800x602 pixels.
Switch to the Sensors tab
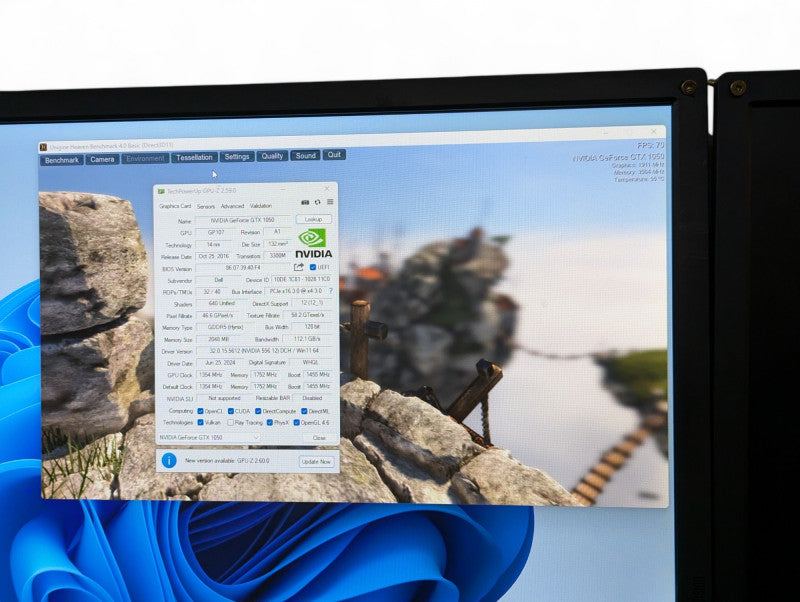206,207
